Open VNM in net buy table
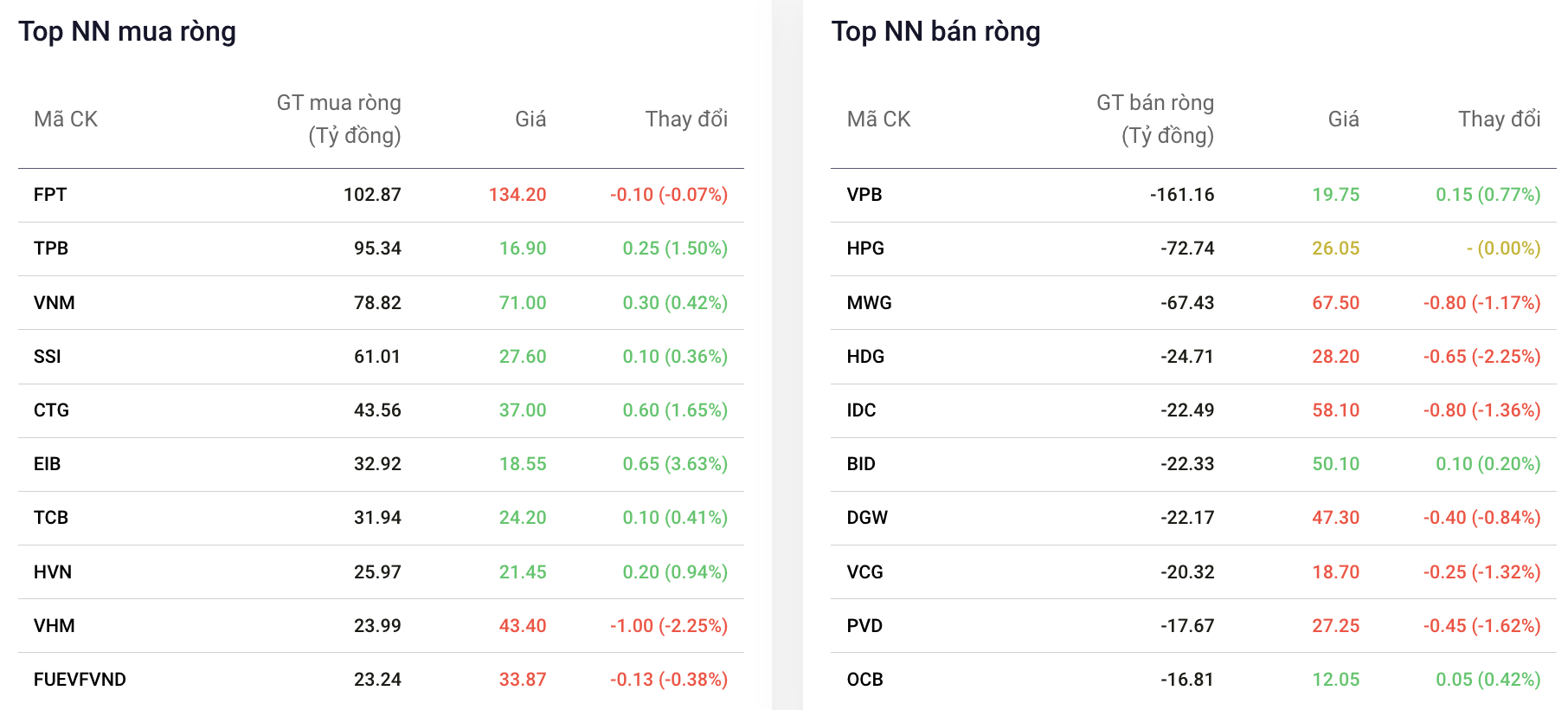Viewport: 1568px width, 710px height. coord(54,303)
